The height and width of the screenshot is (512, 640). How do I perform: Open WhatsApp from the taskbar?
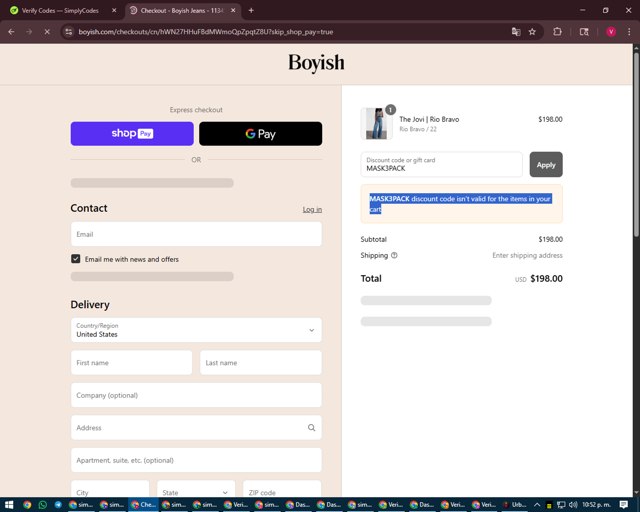[x=42, y=505]
